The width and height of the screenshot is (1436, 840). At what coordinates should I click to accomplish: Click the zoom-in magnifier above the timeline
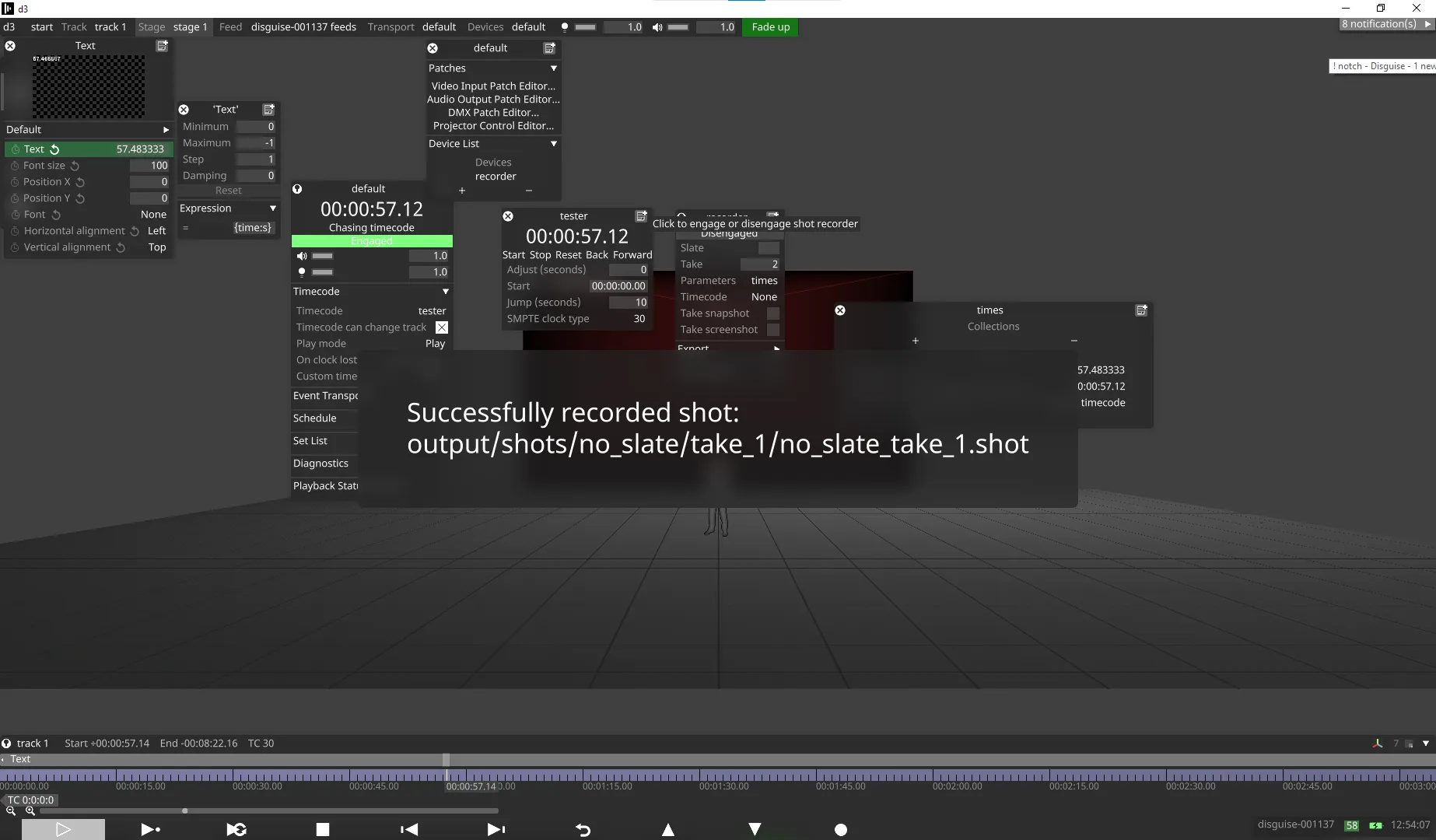[30, 810]
